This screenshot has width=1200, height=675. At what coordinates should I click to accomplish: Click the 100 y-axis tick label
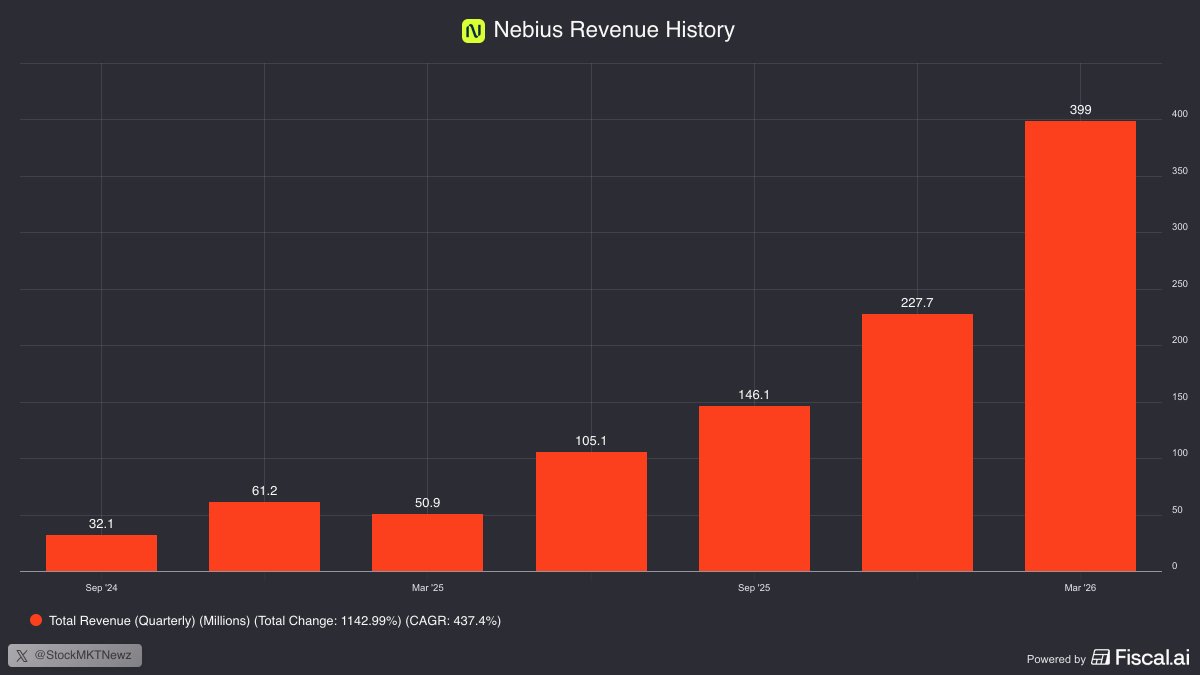tap(1179, 454)
